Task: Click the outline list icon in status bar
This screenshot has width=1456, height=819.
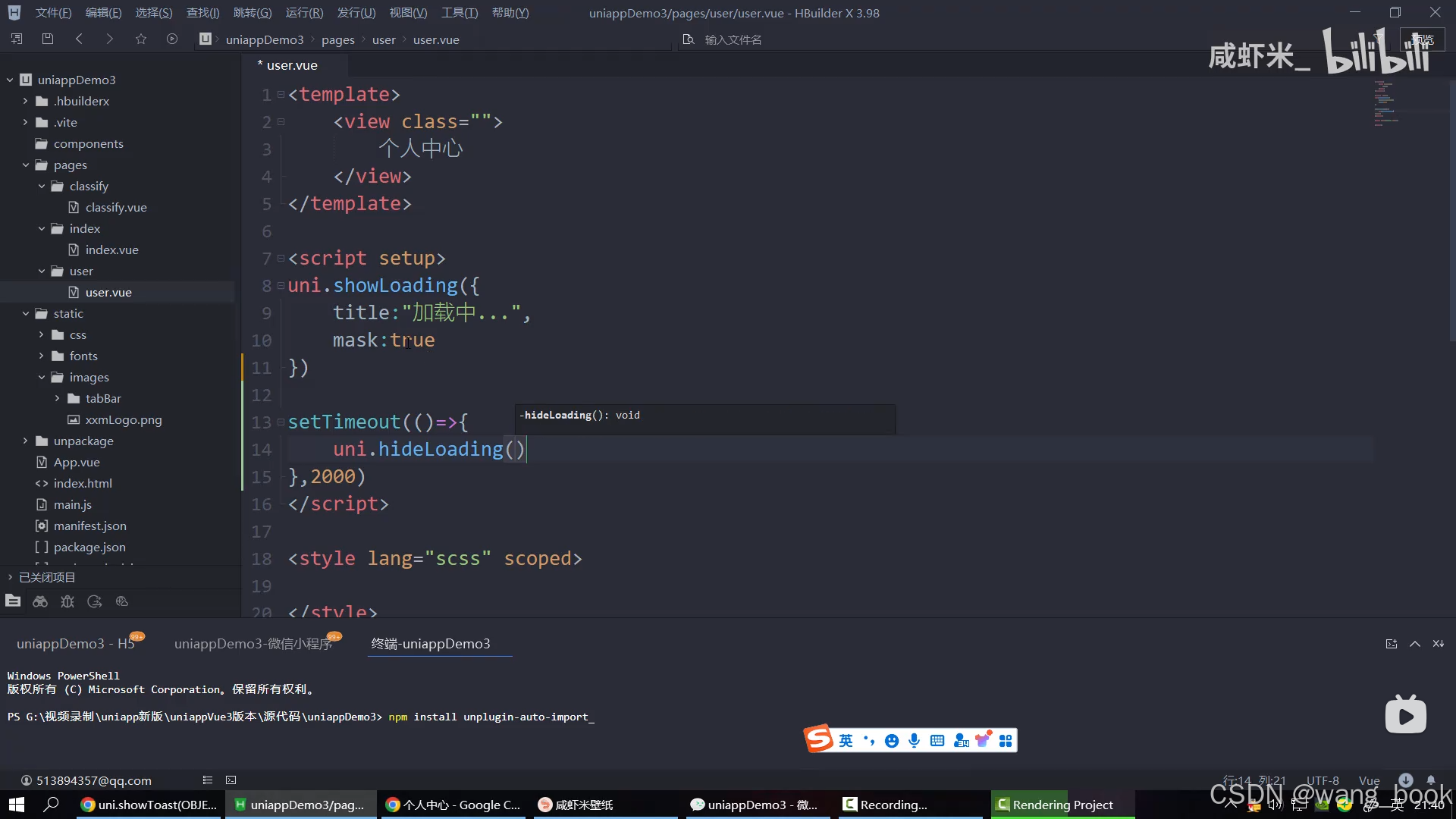Action: 208,780
